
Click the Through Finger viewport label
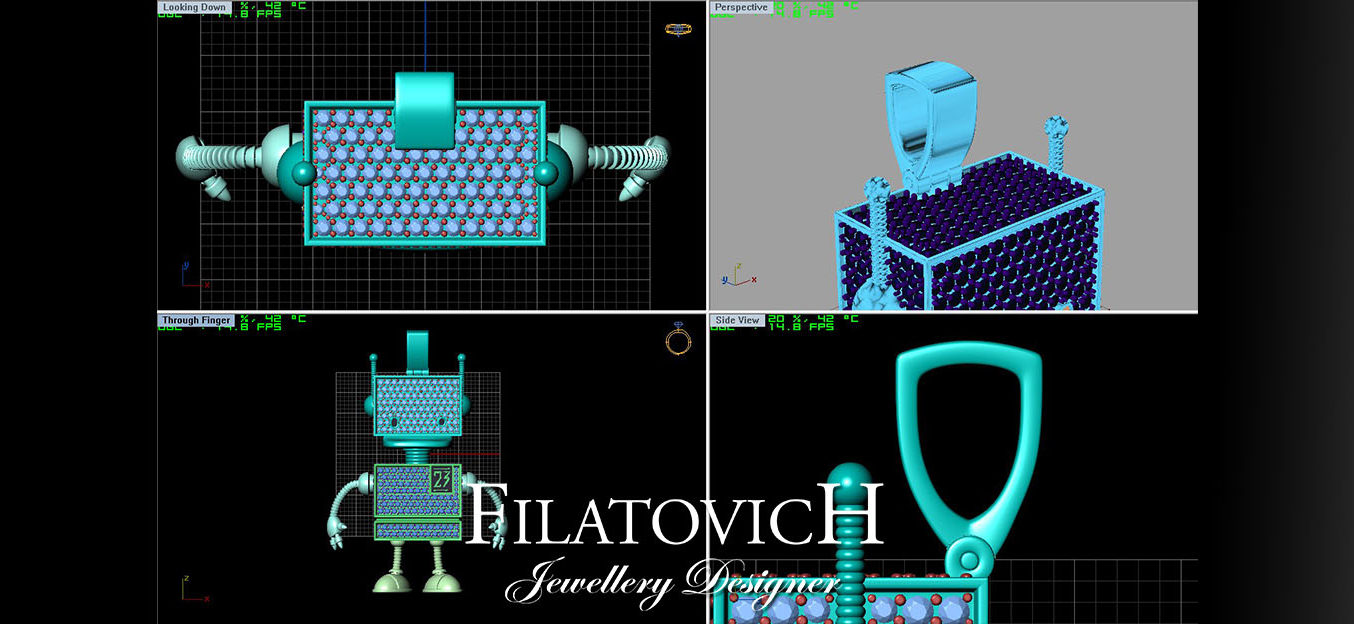(196, 320)
